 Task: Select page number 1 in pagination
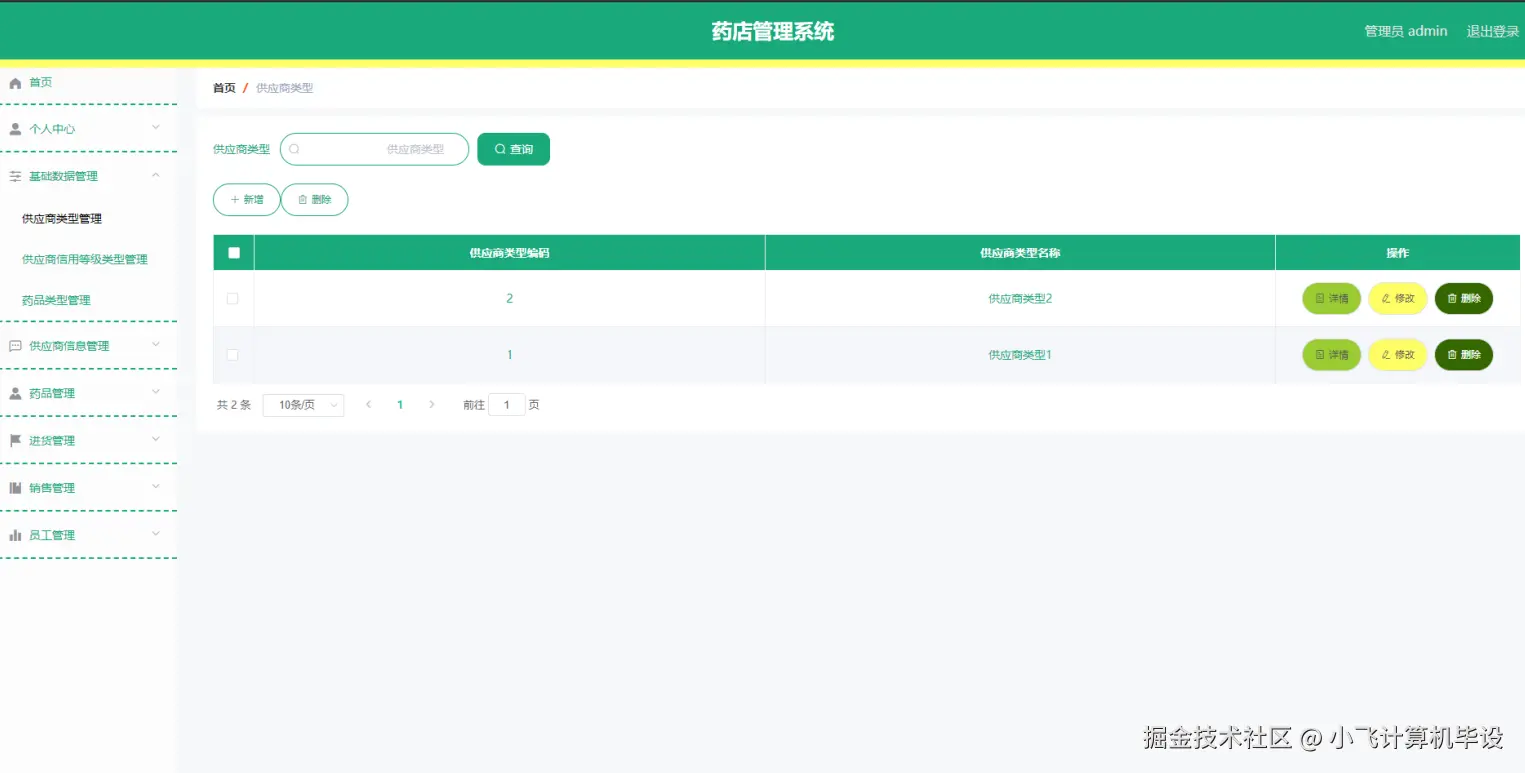click(x=400, y=405)
